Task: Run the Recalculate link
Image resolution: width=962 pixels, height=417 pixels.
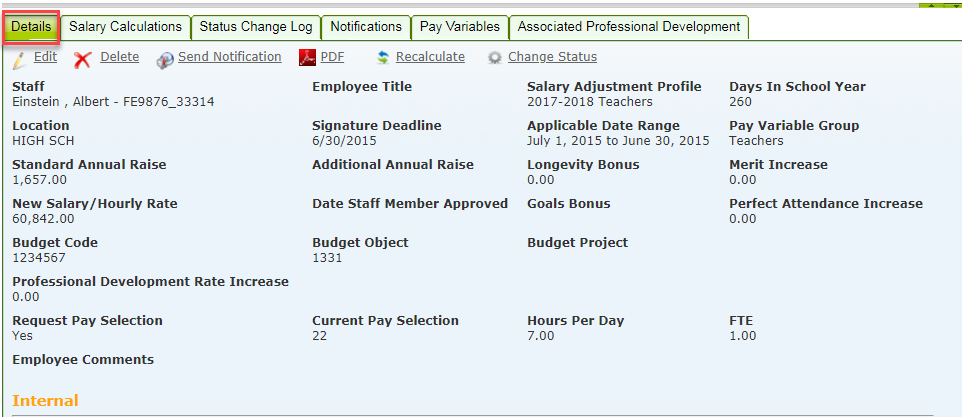Action: coord(430,57)
